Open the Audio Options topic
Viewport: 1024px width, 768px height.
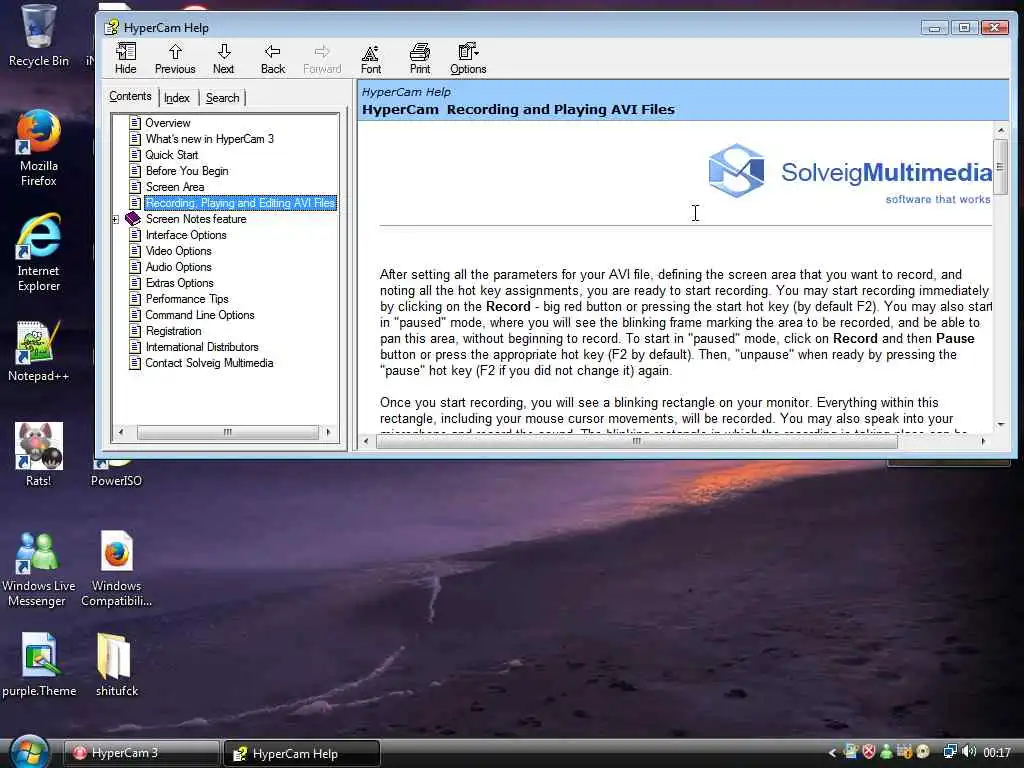click(178, 266)
